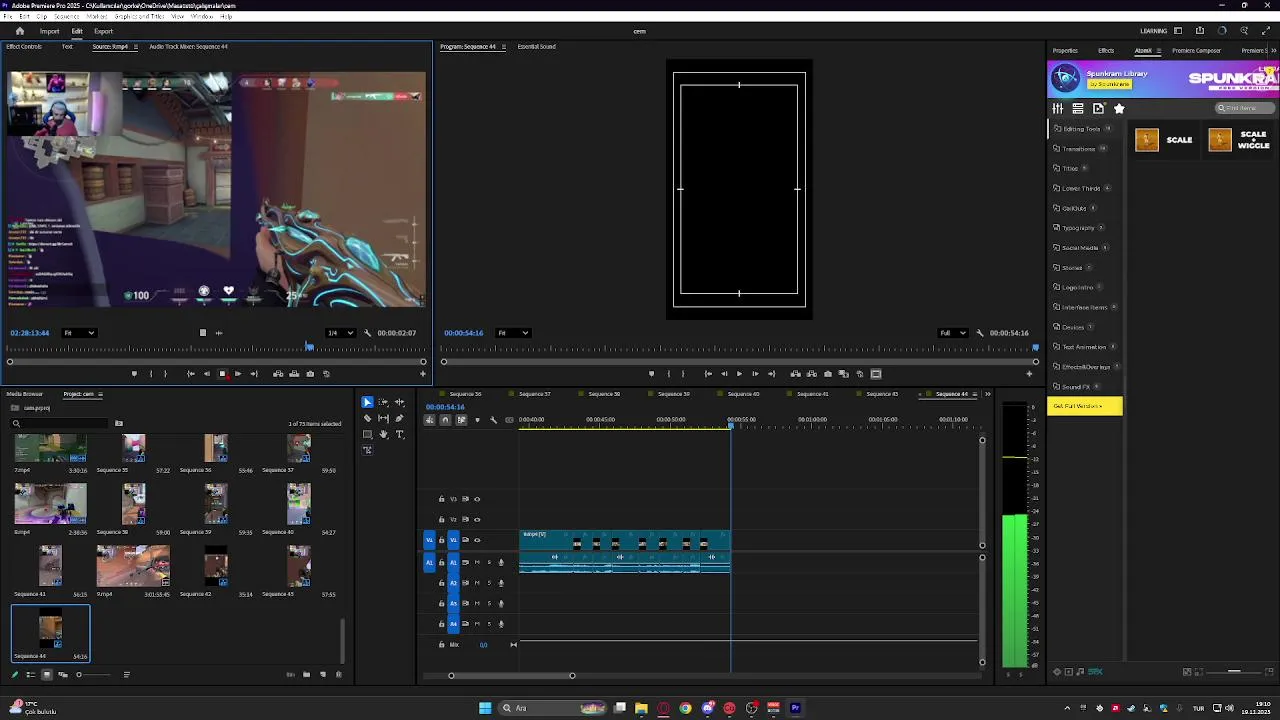Open the Effect Controls panel tab
The image size is (1280, 720).
click(x=24, y=47)
